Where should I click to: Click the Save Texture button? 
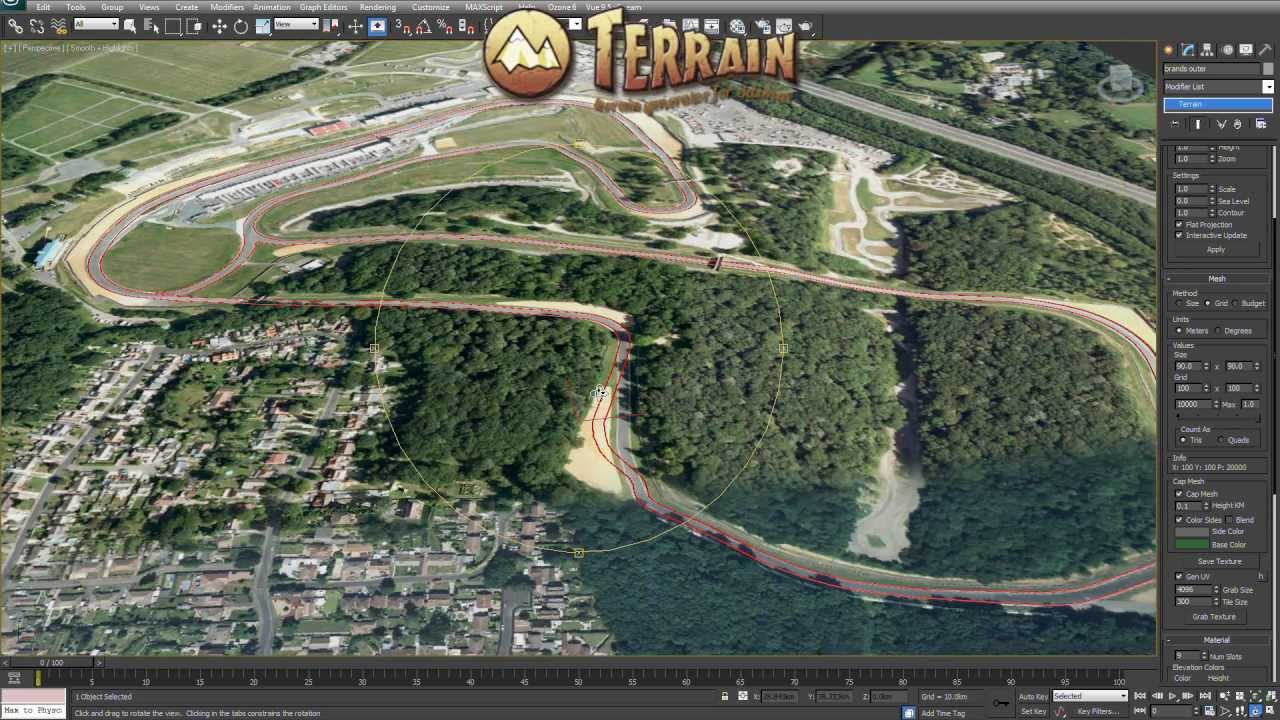pyautogui.click(x=1219, y=561)
